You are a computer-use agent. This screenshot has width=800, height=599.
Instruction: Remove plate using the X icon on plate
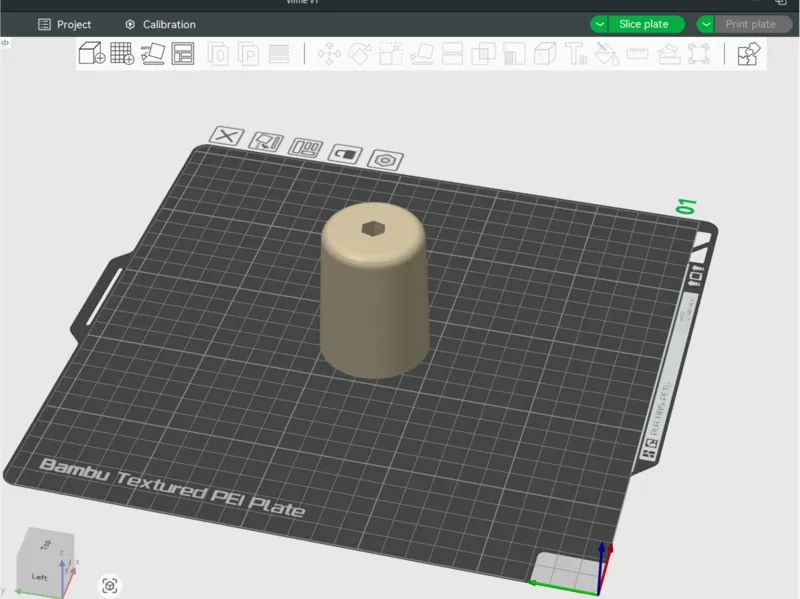point(227,136)
